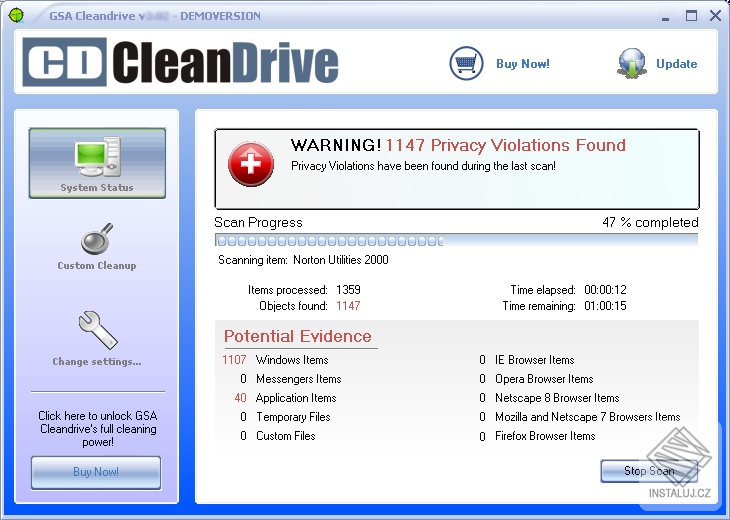
Task: Select the Application Items row
Action: [x=285, y=398]
